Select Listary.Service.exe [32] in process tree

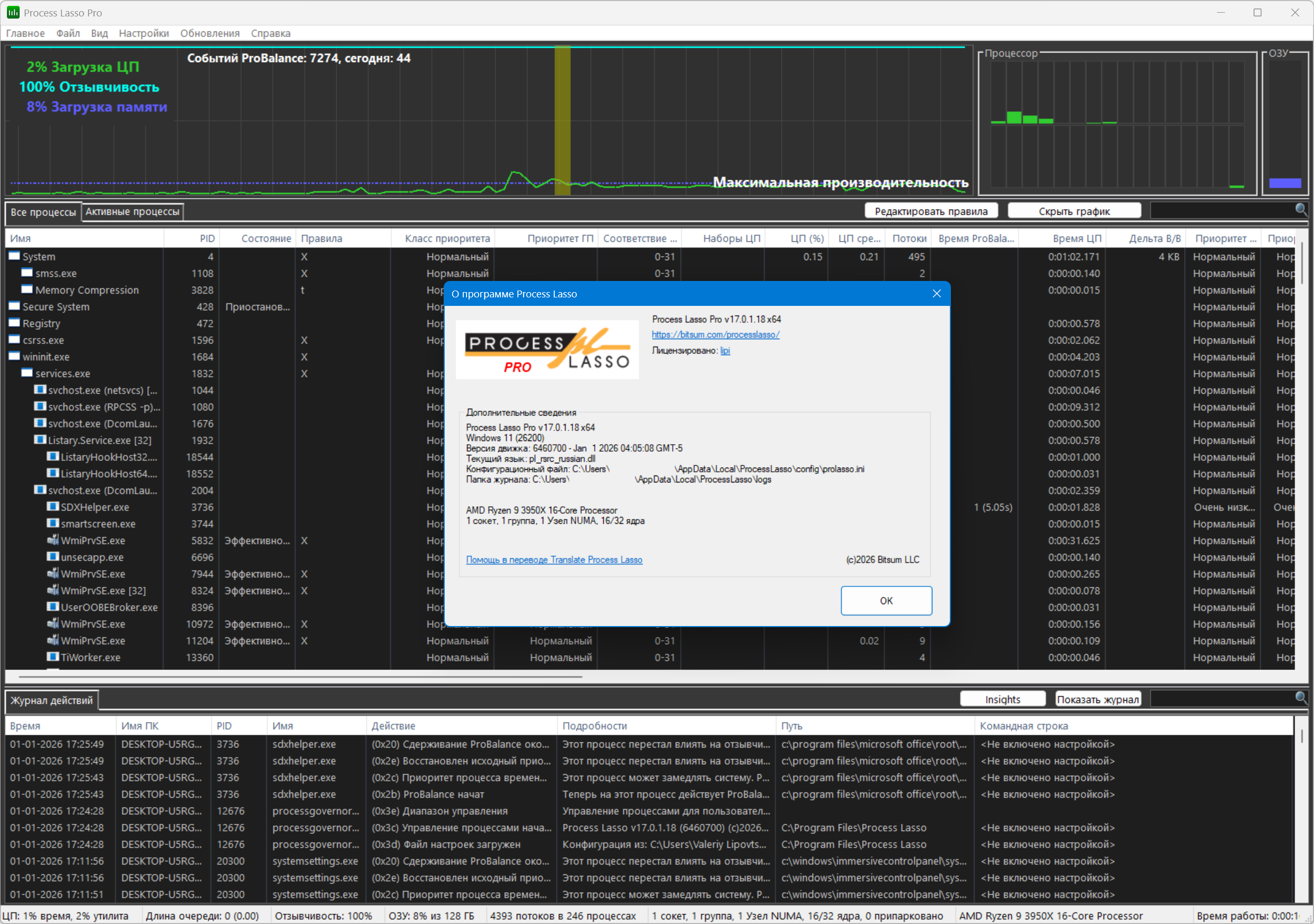coord(99,440)
